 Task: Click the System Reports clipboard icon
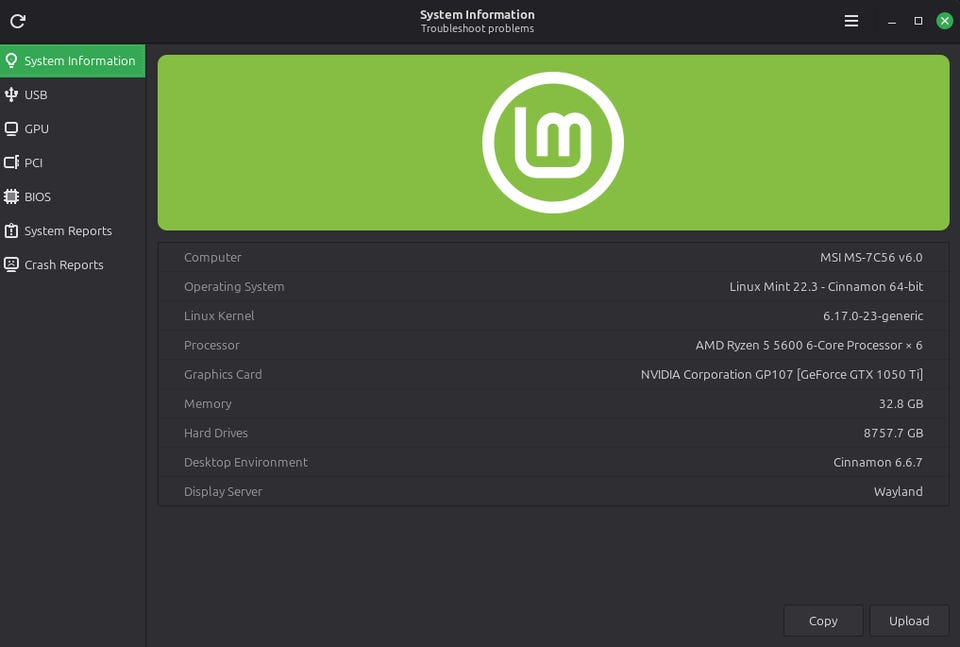(x=11, y=231)
